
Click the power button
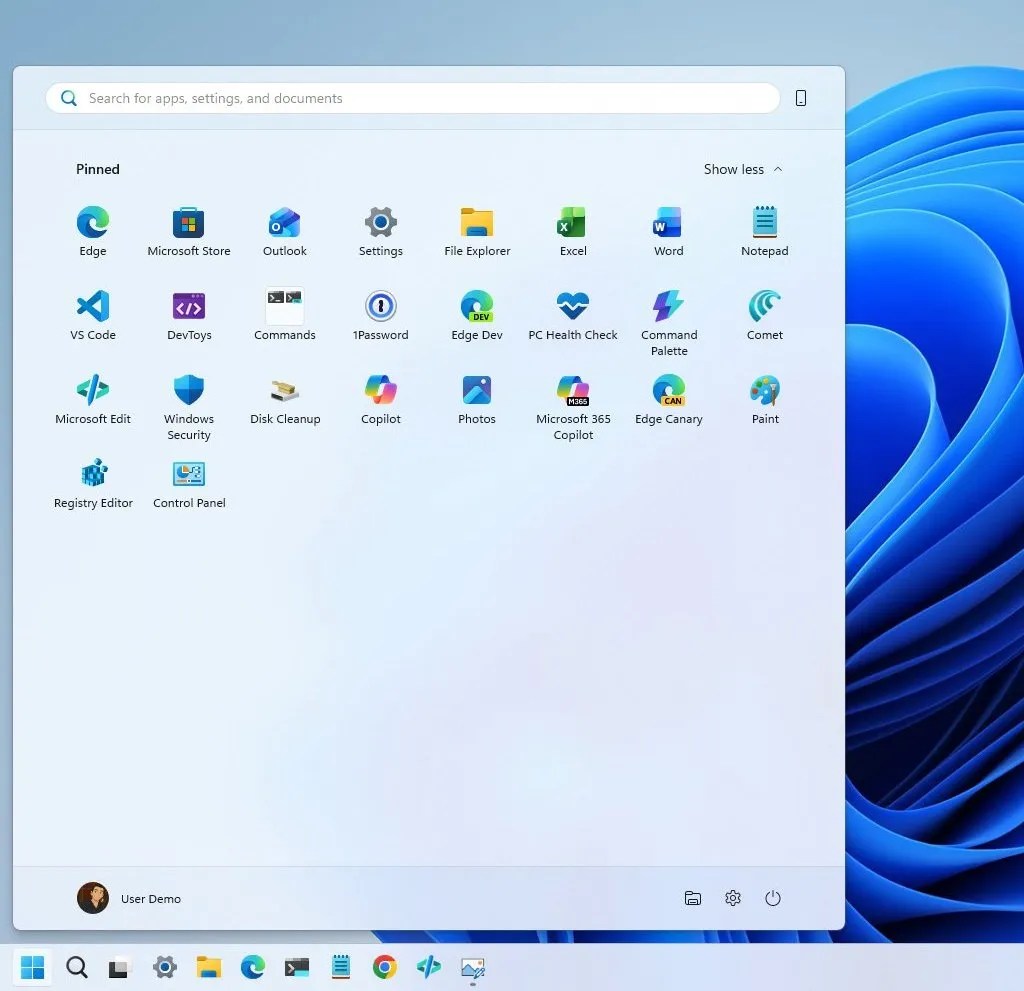click(x=772, y=898)
